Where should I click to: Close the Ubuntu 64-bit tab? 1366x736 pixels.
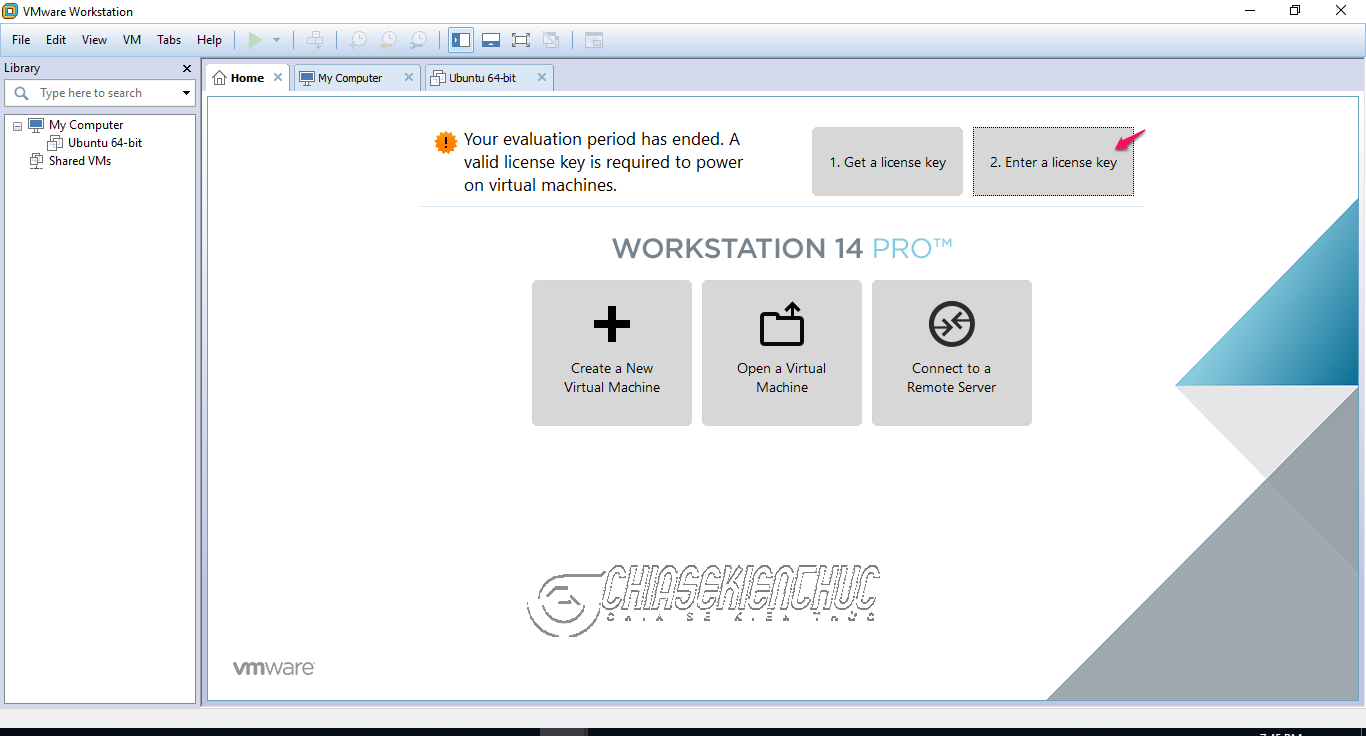(541, 77)
